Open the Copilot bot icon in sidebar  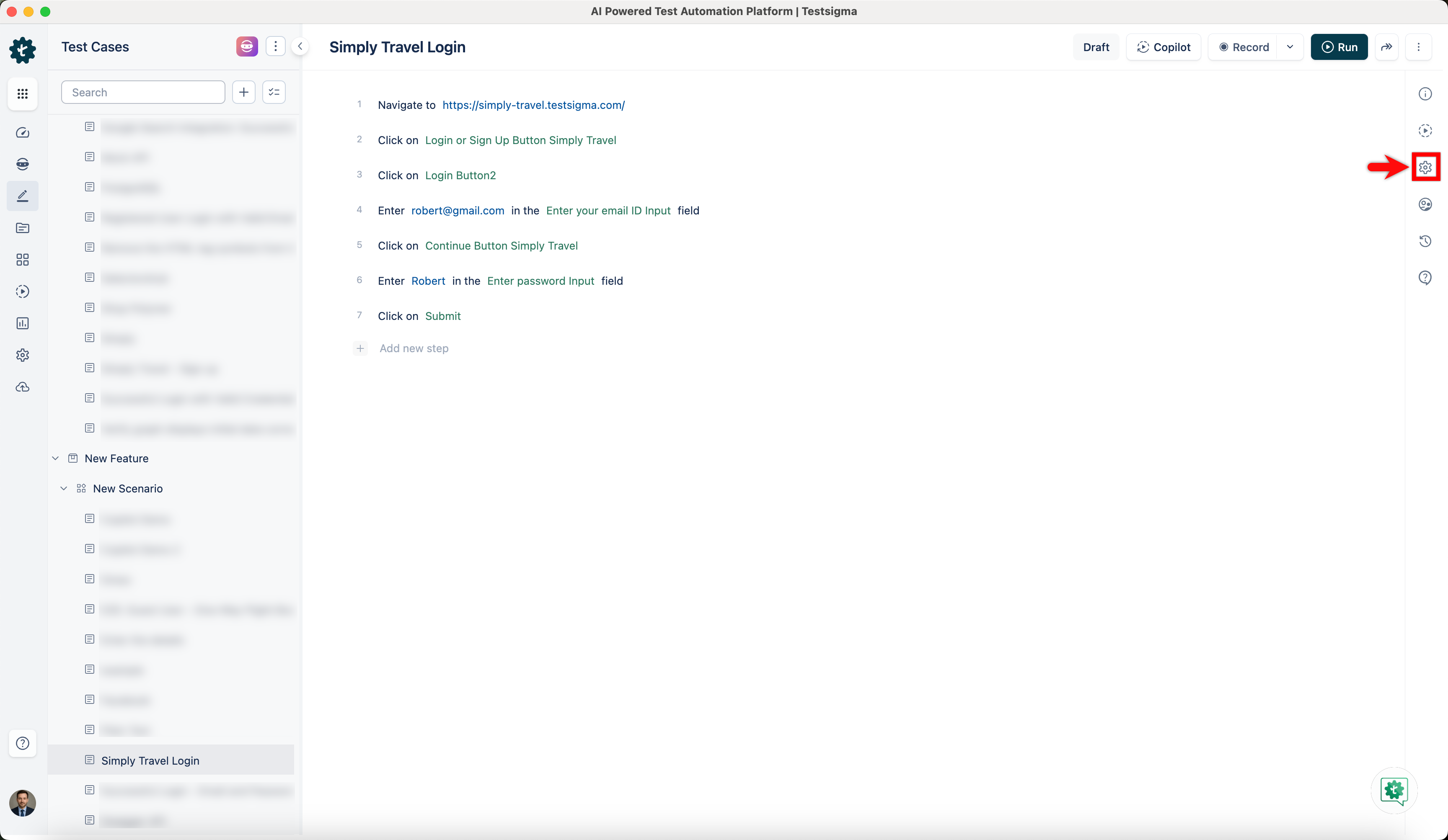pyautogui.click(x=22, y=164)
